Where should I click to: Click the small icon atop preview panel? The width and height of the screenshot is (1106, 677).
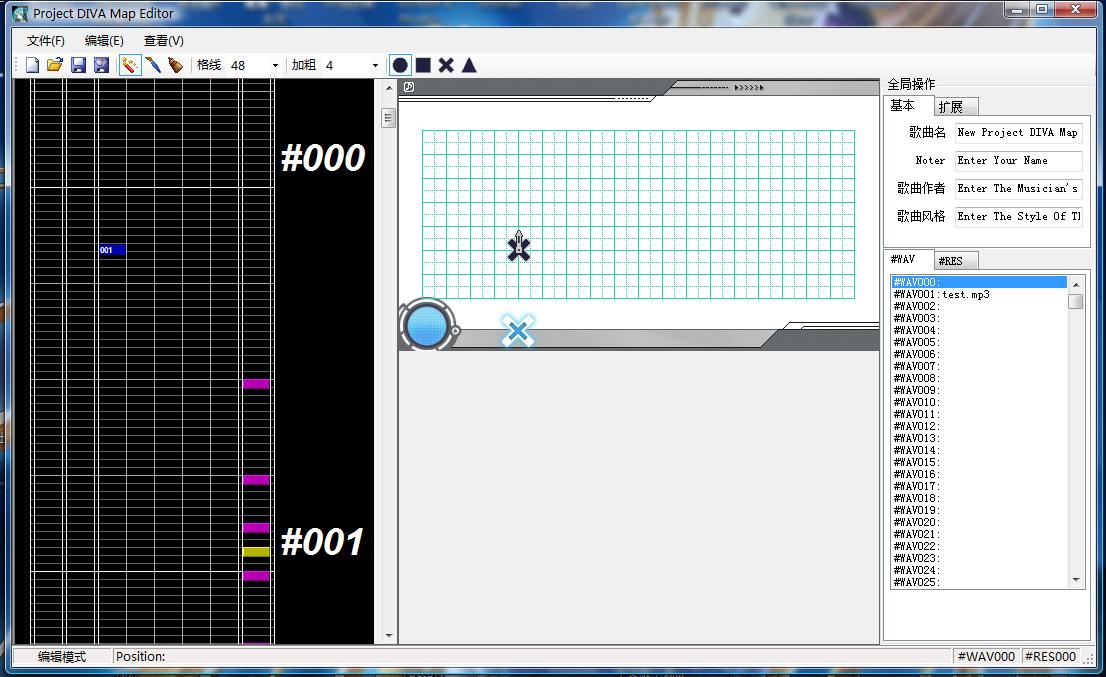[409, 87]
